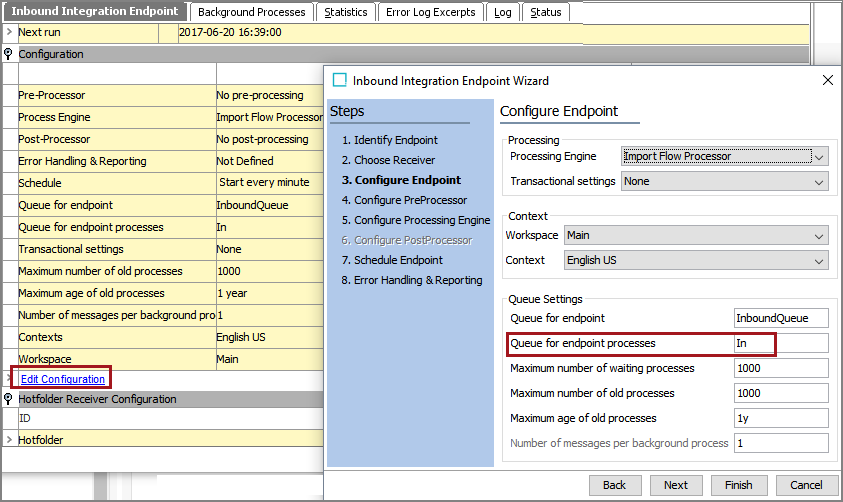This screenshot has width=843, height=502.
Task: Expand the Hotfolder row arrow
Action: click(x=9, y=440)
